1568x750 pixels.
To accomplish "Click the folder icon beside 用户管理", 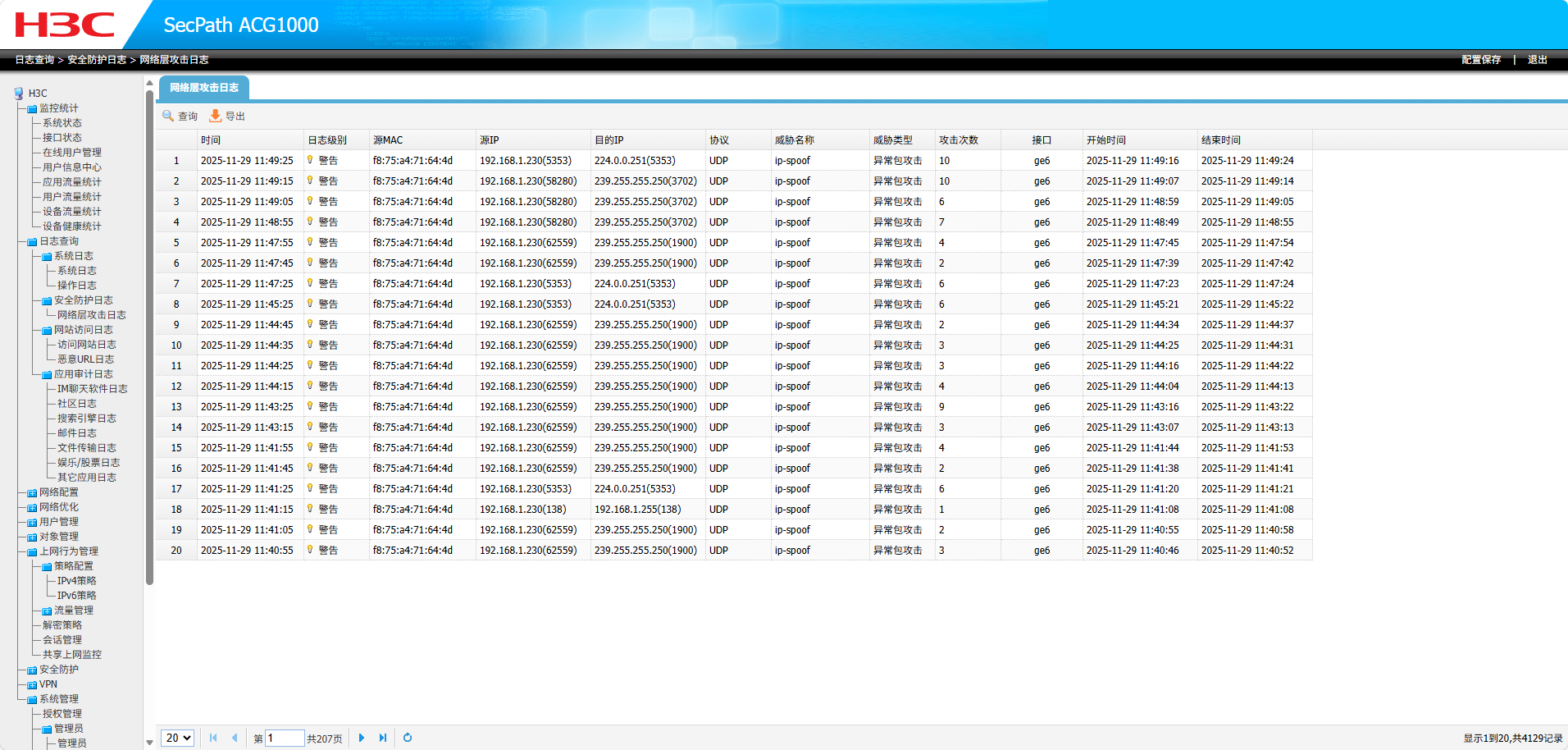I will pos(32,523).
